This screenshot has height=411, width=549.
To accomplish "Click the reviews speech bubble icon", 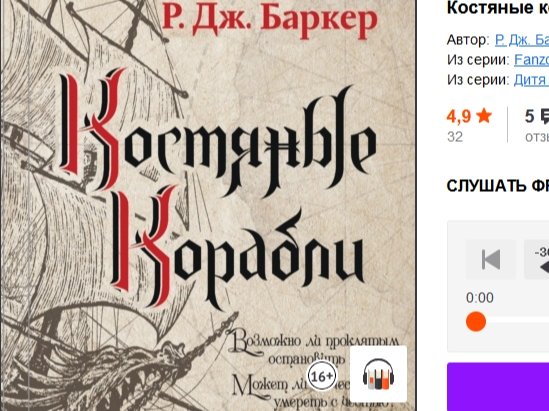I will pyautogui.click(x=545, y=117).
